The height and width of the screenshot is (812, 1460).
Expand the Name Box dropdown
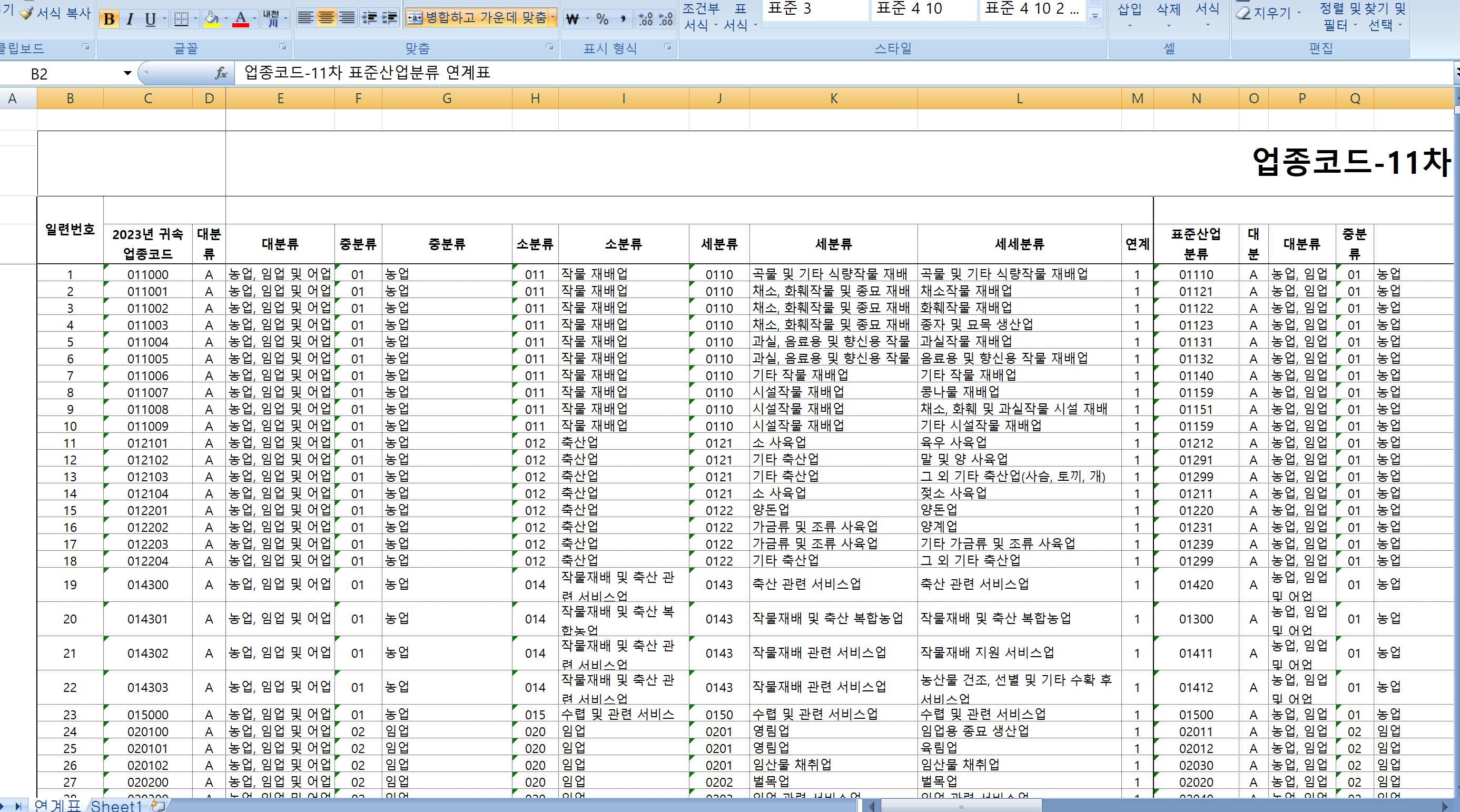tap(127, 73)
